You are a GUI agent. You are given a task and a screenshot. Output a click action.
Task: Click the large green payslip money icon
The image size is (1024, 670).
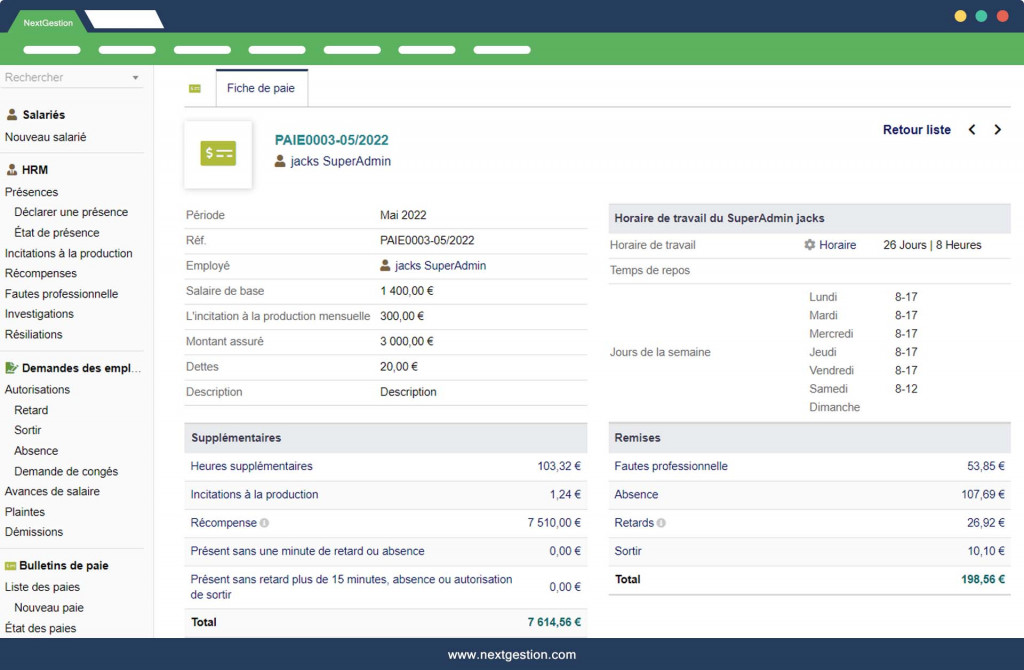click(x=218, y=154)
